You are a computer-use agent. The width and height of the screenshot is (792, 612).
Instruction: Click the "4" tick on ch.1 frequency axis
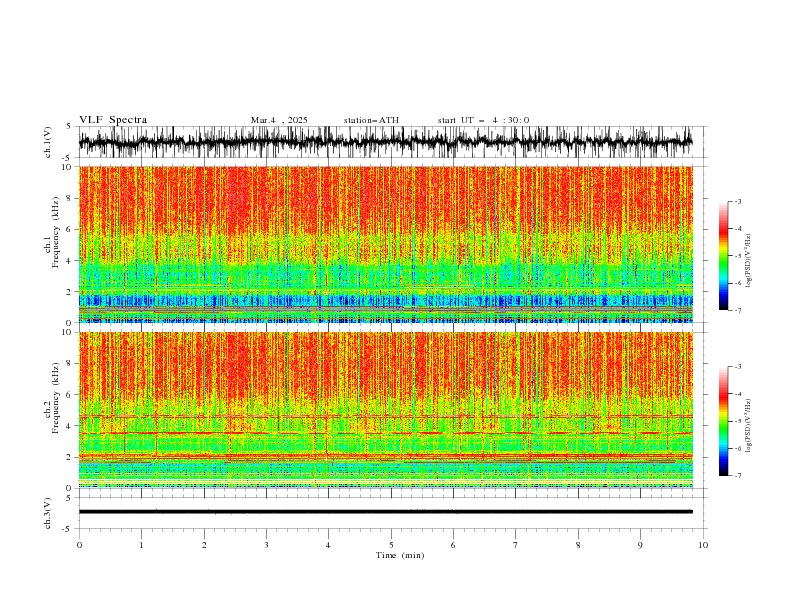[69, 261]
